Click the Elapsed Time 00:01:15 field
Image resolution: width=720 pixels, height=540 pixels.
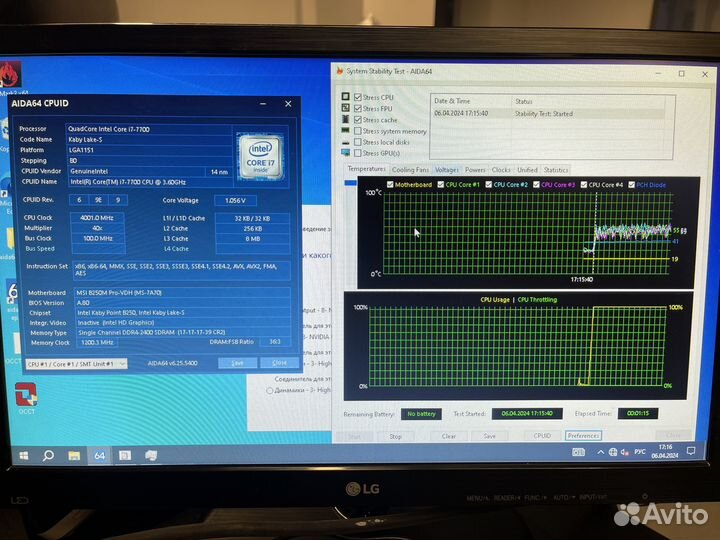[638, 413]
